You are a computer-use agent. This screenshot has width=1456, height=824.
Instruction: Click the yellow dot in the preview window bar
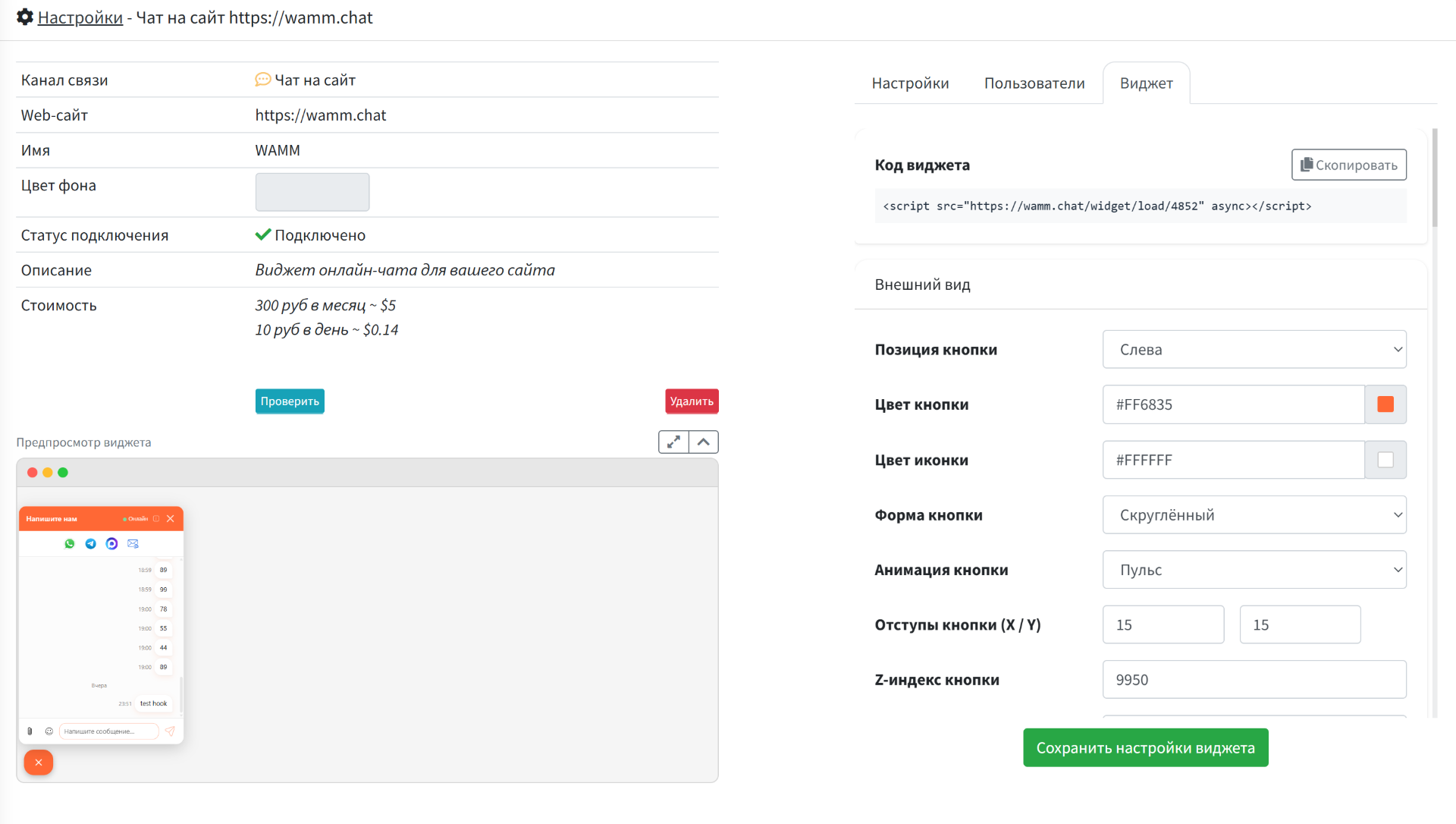pyautogui.click(x=48, y=473)
